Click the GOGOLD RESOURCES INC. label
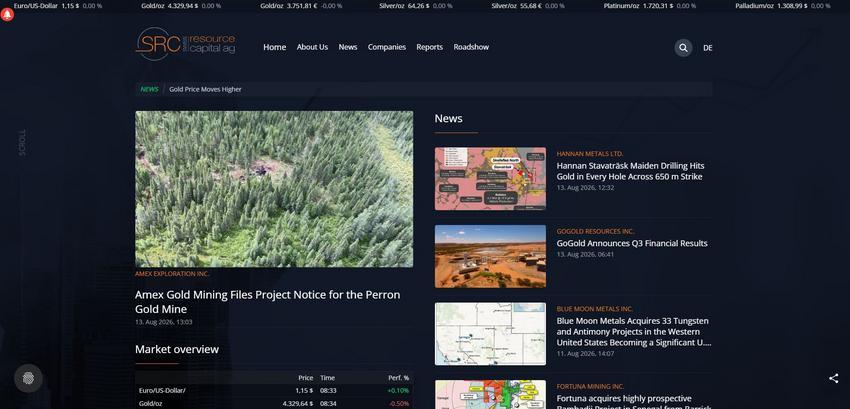This screenshot has width=850, height=409. tap(596, 232)
